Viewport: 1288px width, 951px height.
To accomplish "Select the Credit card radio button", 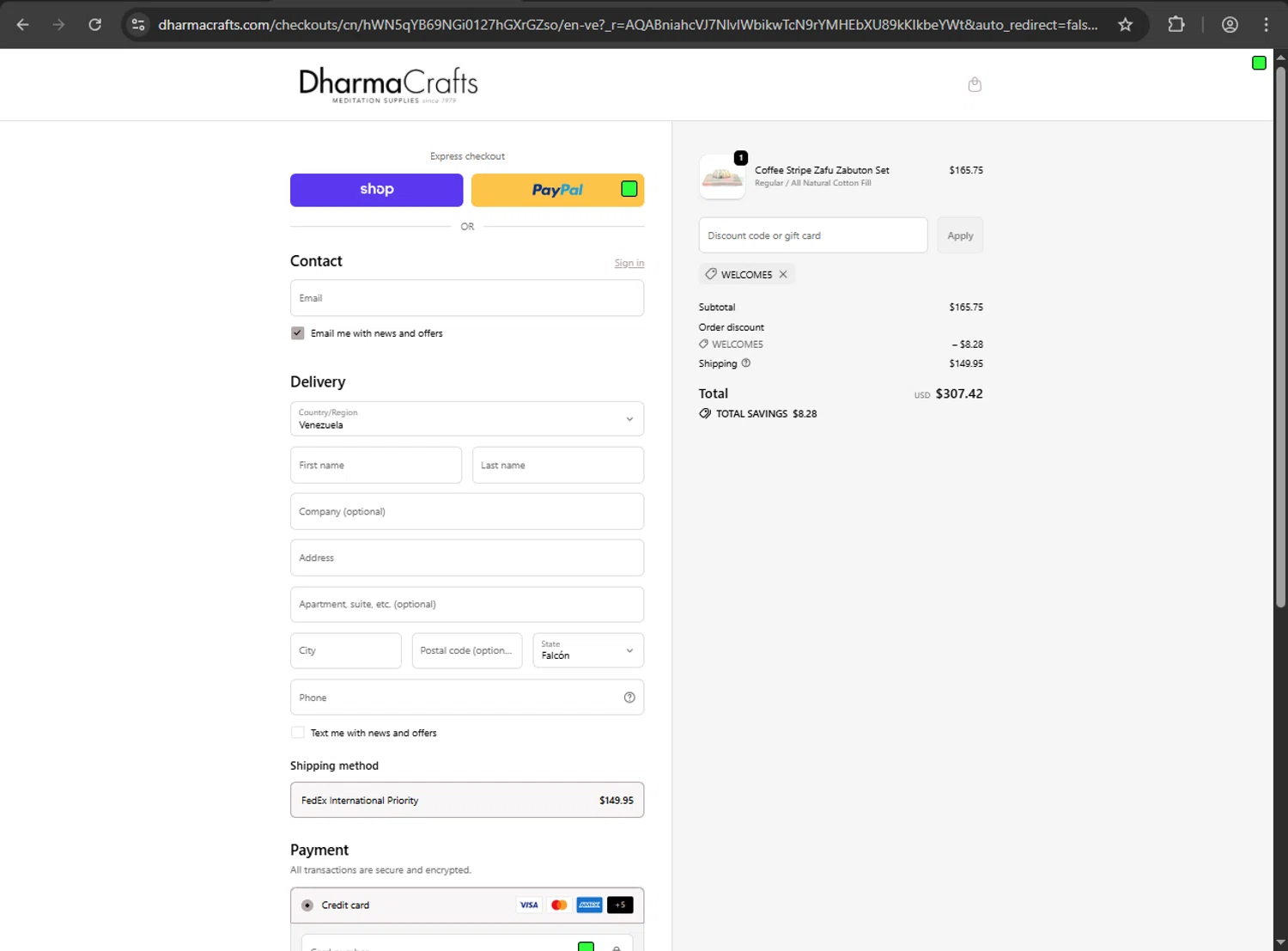I will [x=307, y=905].
